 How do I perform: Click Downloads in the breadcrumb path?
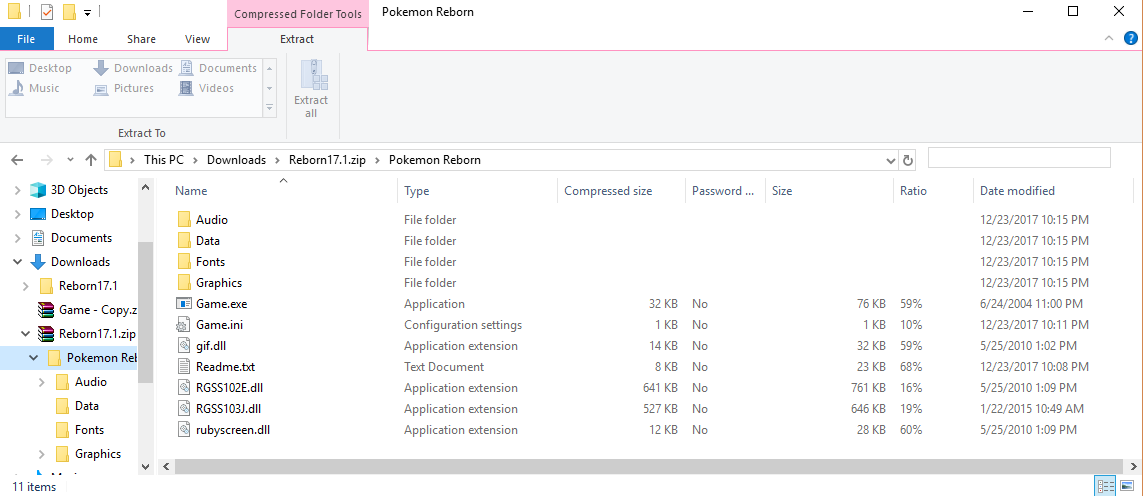(x=236, y=160)
